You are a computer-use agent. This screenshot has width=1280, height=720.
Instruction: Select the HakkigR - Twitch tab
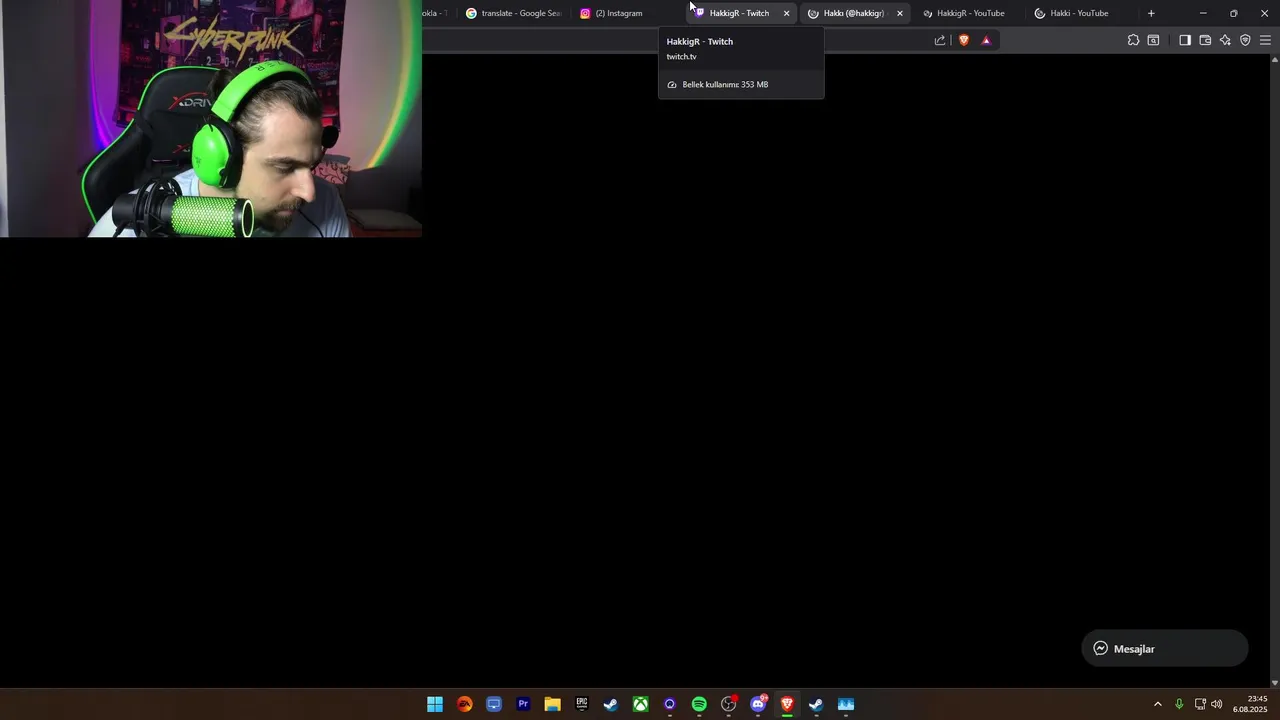(739, 13)
